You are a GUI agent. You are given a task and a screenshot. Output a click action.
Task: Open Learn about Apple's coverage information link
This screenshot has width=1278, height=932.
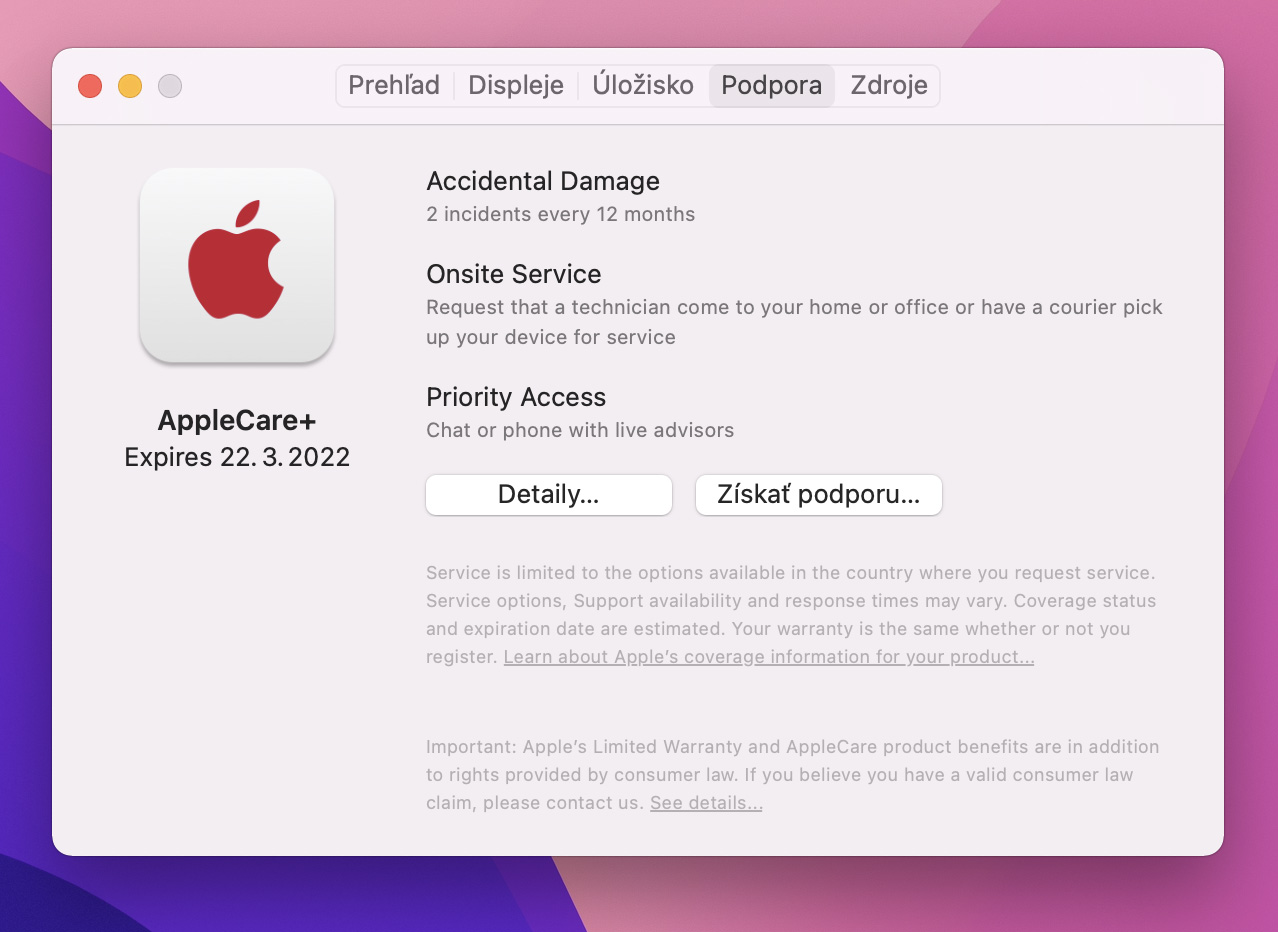769,657
